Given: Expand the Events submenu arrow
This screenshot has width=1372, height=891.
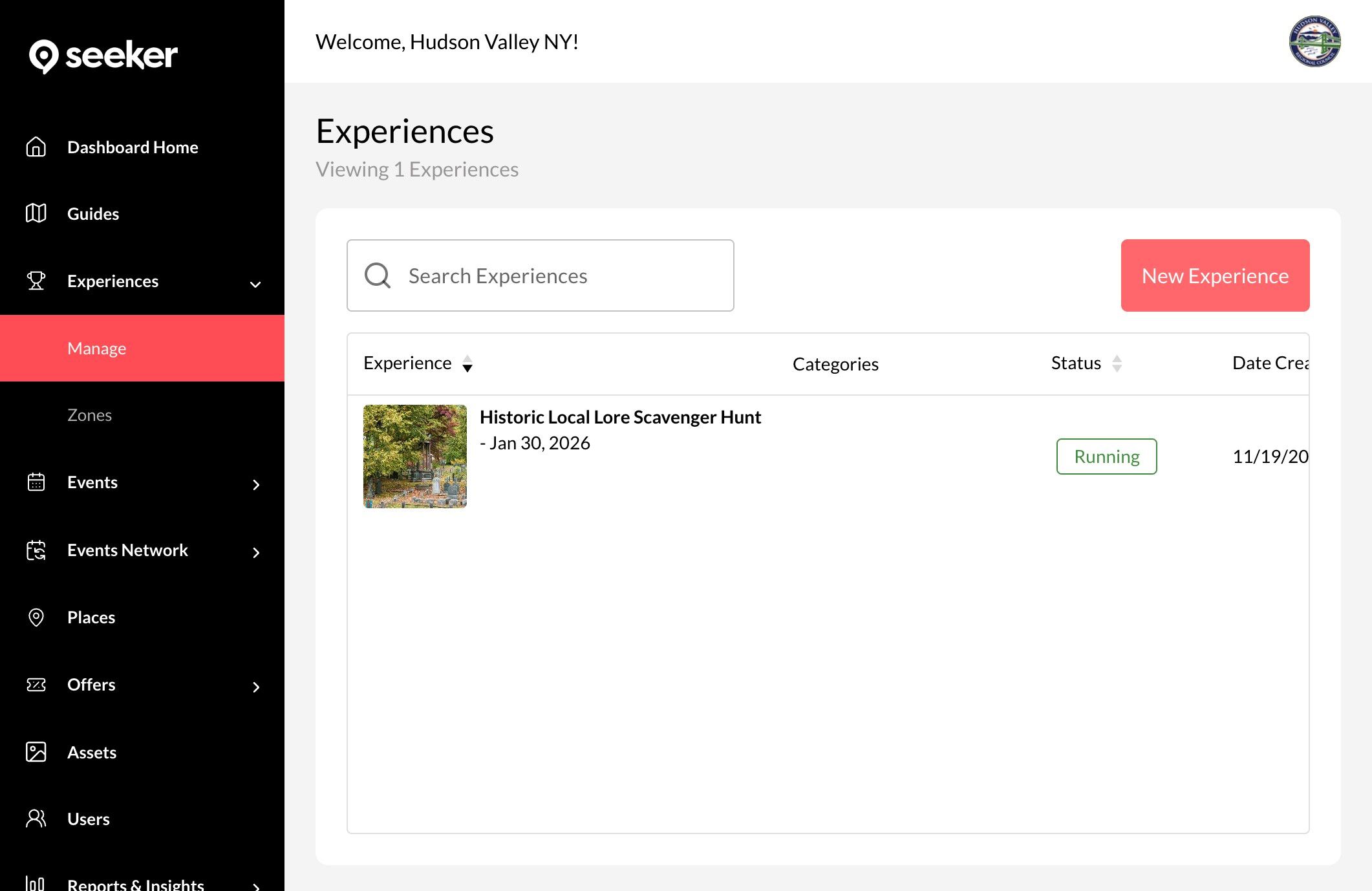Looking at the screenshot, I should 256,485.
